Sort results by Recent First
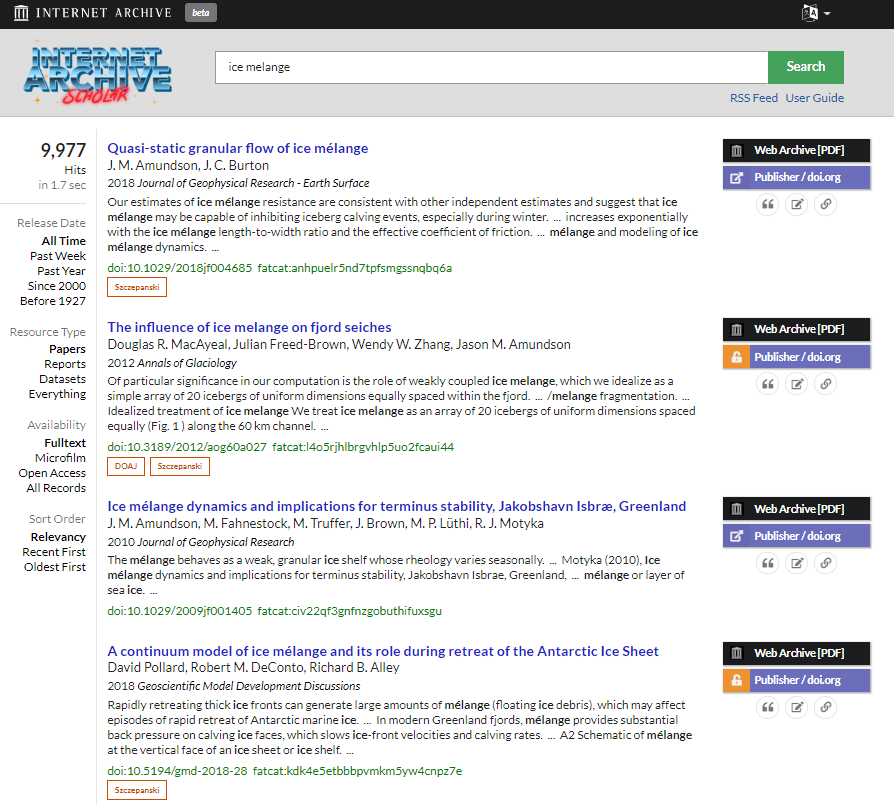This screenshot has height=804, width=894. coord(54,552)
